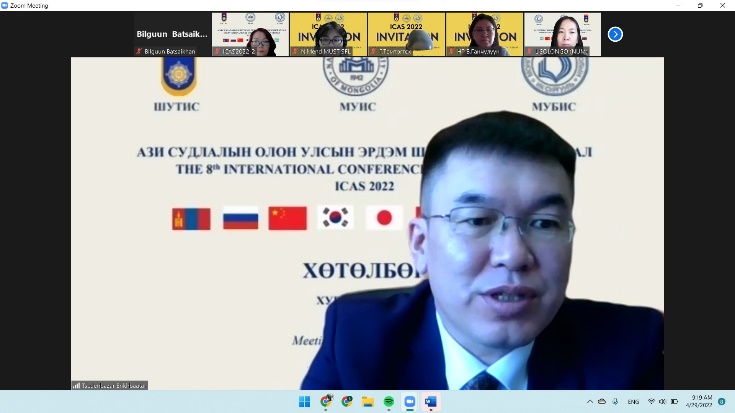Screen dimensions: 735x413
Task: Expand hidden system tray icons chevron
Action: coord(590,402)
